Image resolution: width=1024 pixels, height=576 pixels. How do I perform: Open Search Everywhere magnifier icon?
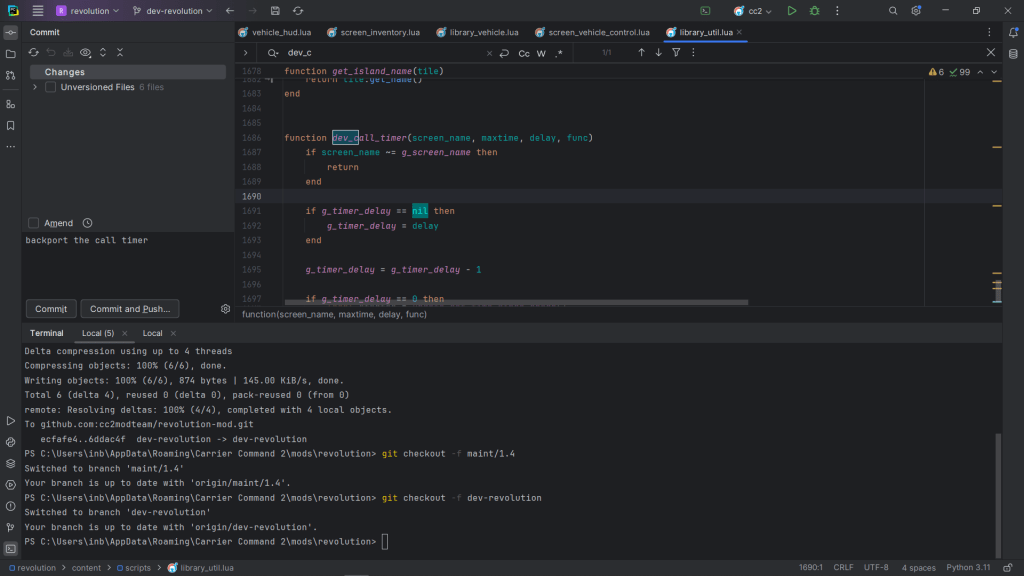[893, 11]
